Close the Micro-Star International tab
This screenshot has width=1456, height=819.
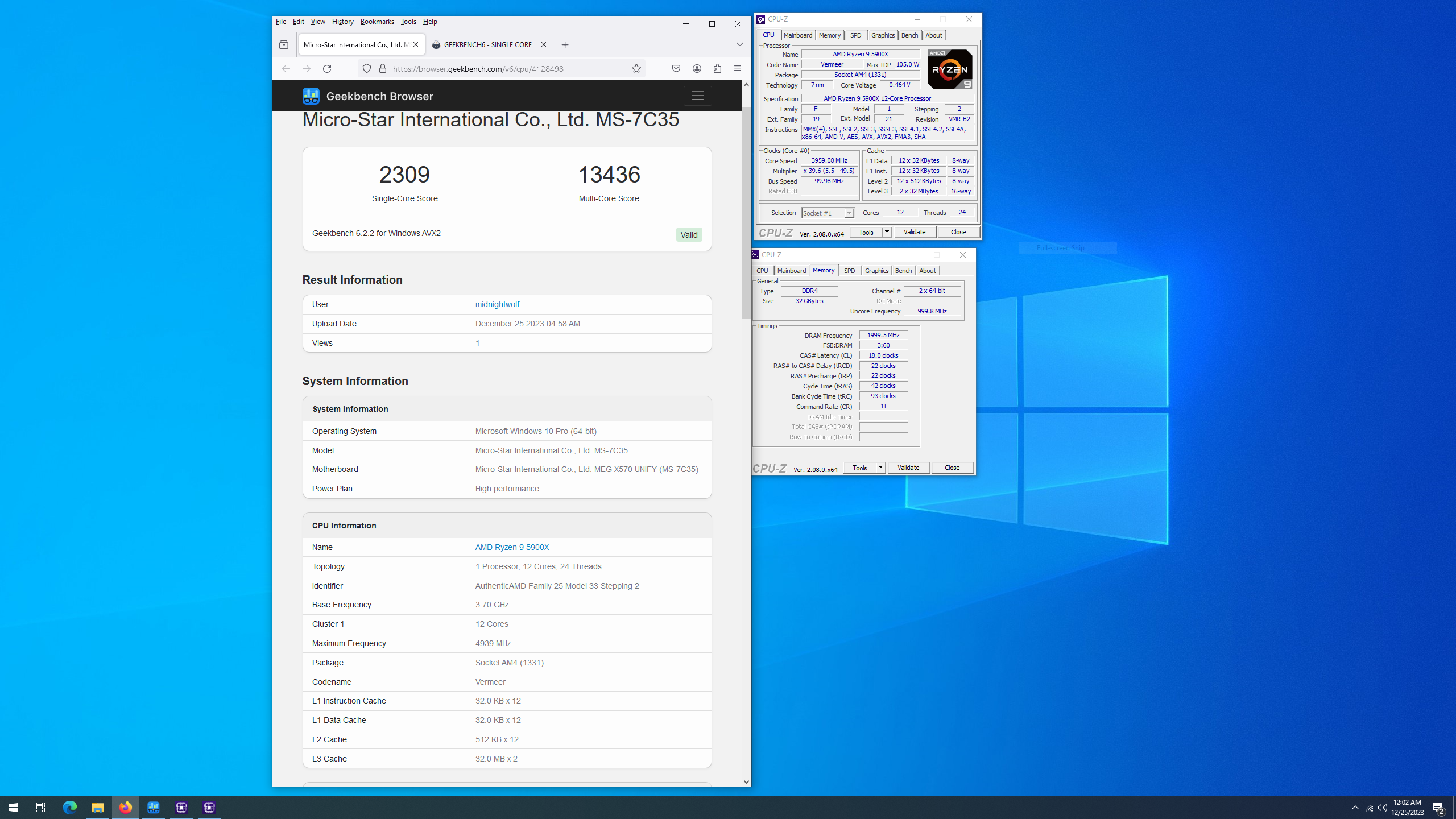tap(416, 44)
